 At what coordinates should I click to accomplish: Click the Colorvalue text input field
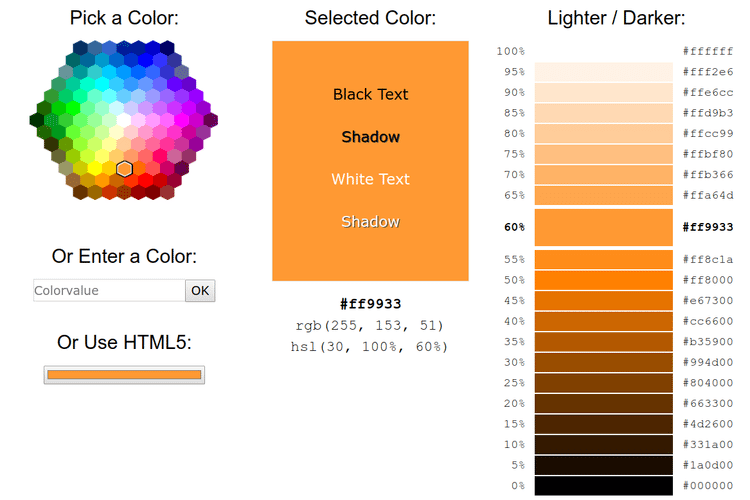click(109, 290)
